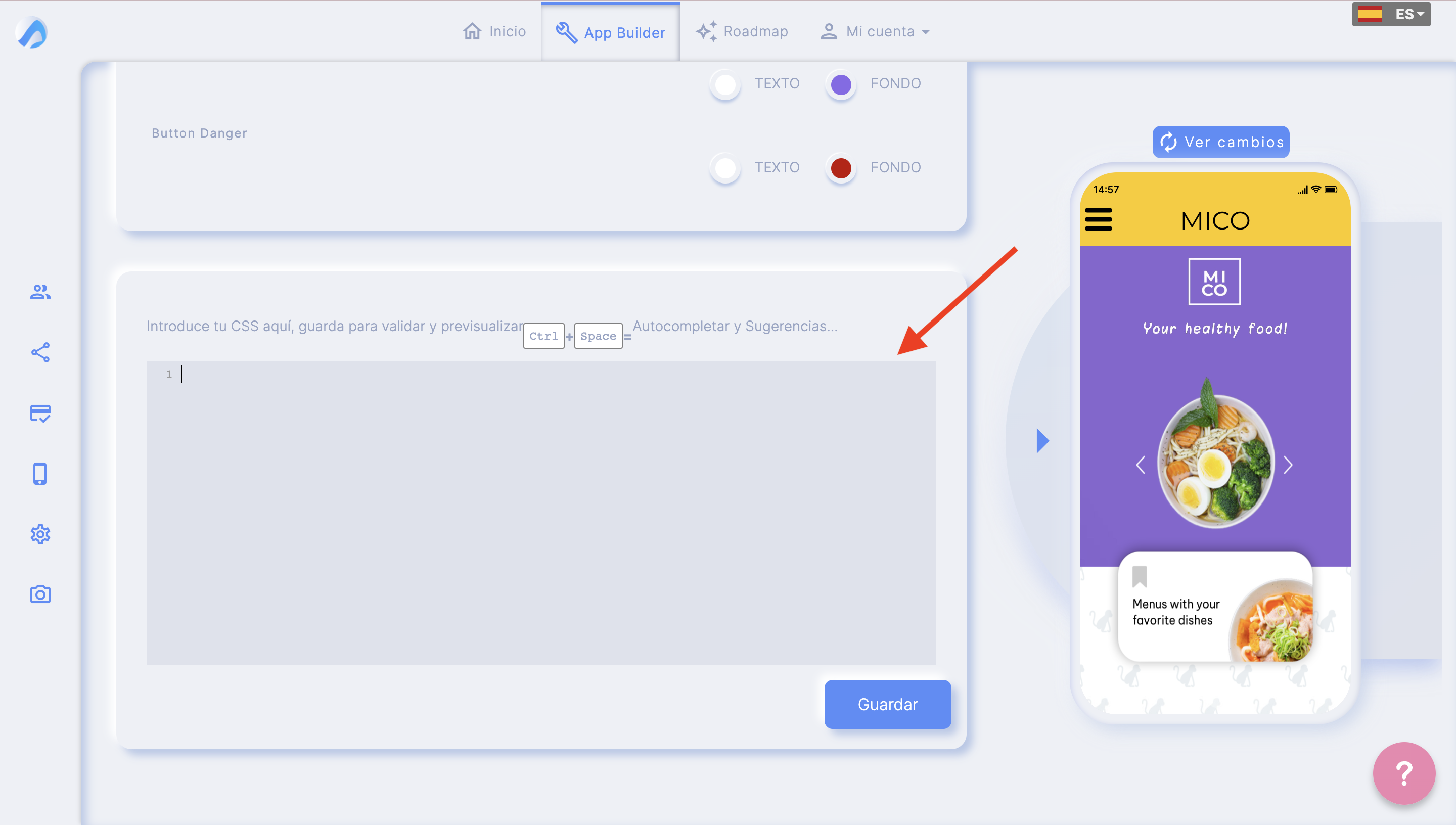Click into the CSS code editor
Image resolution: width=1456 pixels, height=825 pixels.
(x=541, y=513)
